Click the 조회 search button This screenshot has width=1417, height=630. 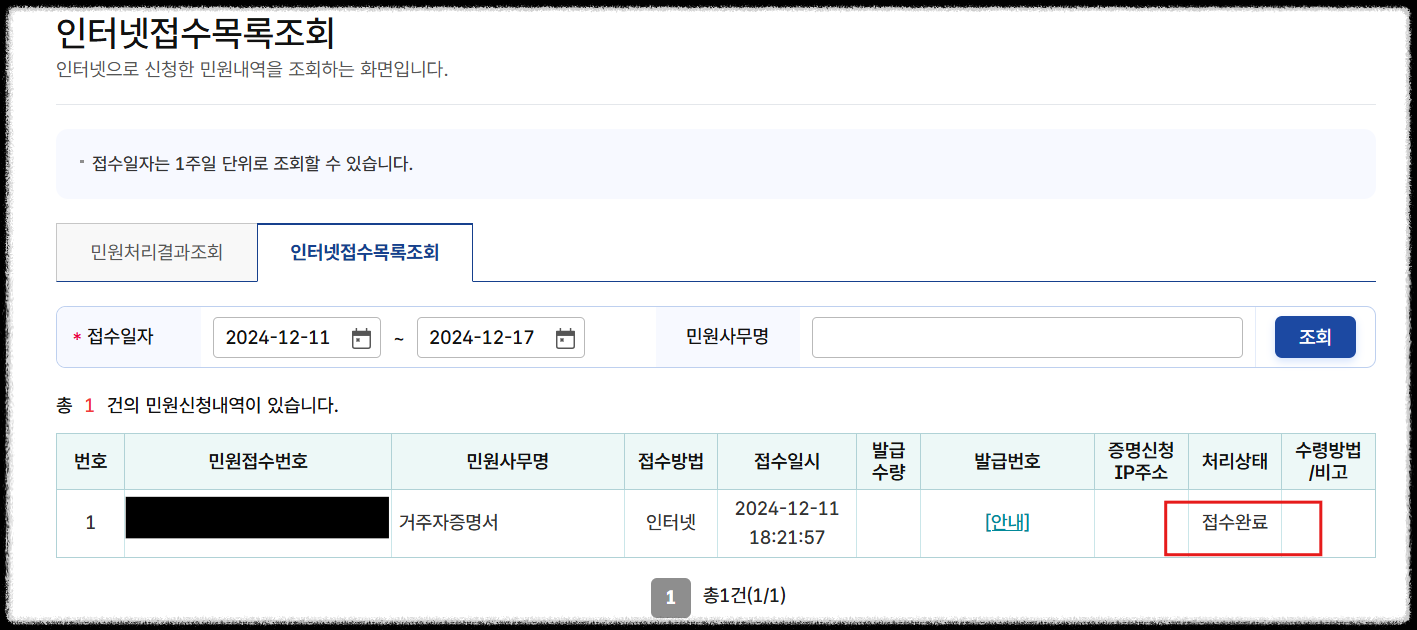1314,336
